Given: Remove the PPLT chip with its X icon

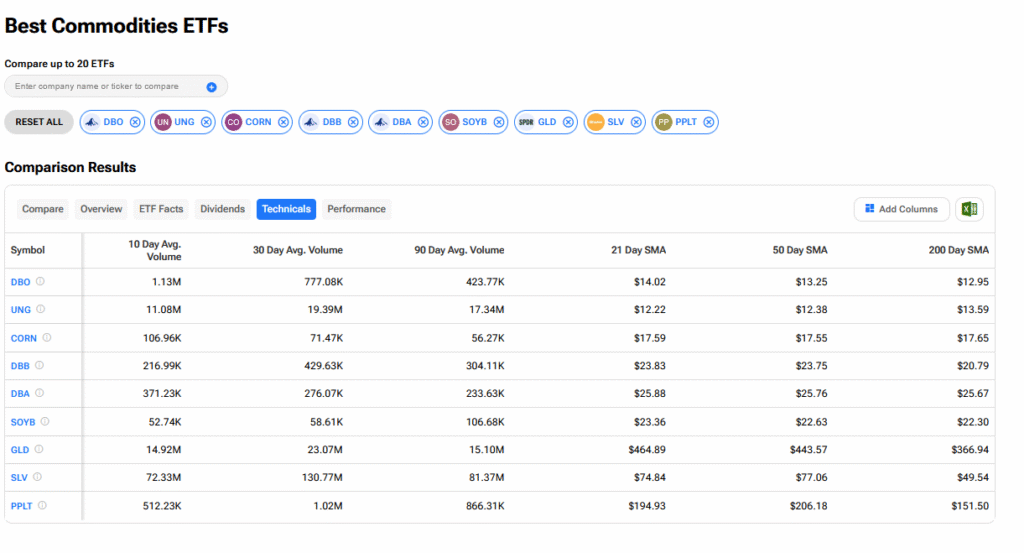Looking at the screenshot, I should [x=709, y=122].
